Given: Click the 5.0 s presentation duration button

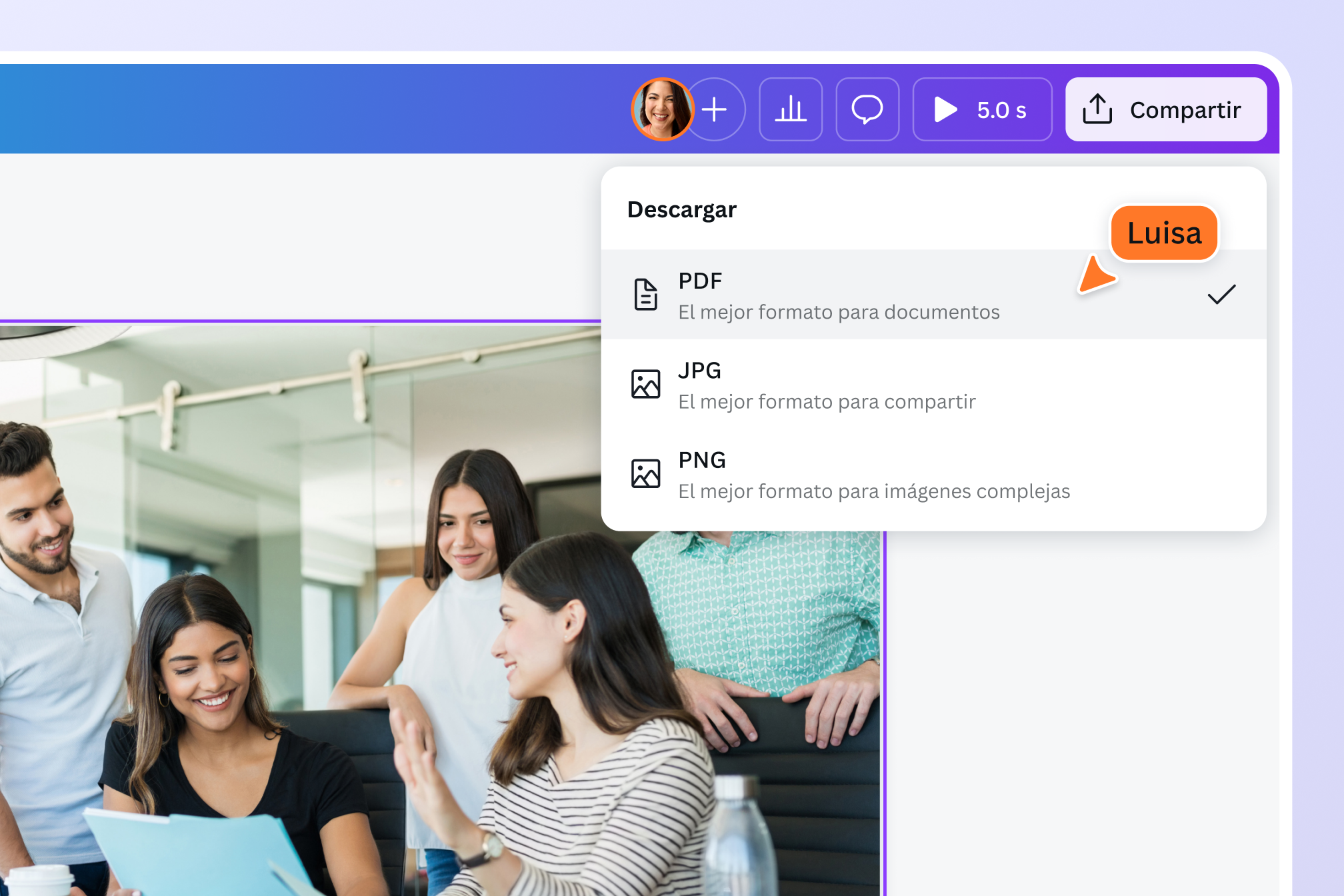Looking at the screenshot, I should [x=982, y=109].
